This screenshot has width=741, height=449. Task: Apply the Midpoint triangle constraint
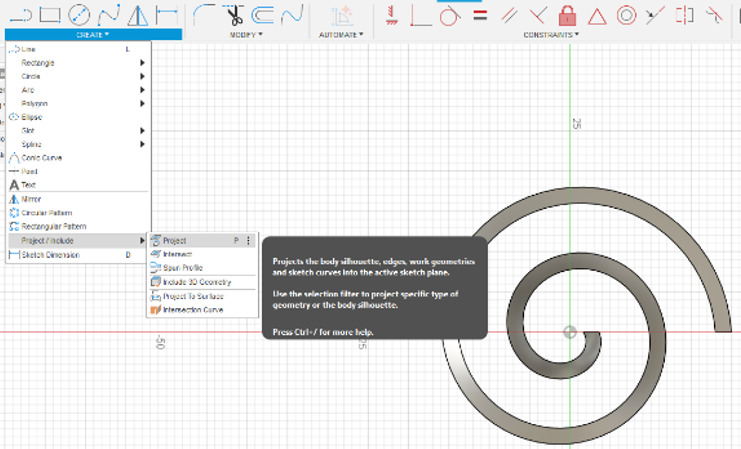pos(597,17)
